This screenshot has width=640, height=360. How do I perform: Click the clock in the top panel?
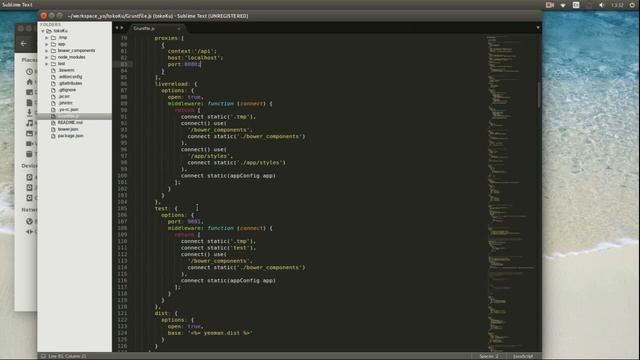tap(617, 5)
